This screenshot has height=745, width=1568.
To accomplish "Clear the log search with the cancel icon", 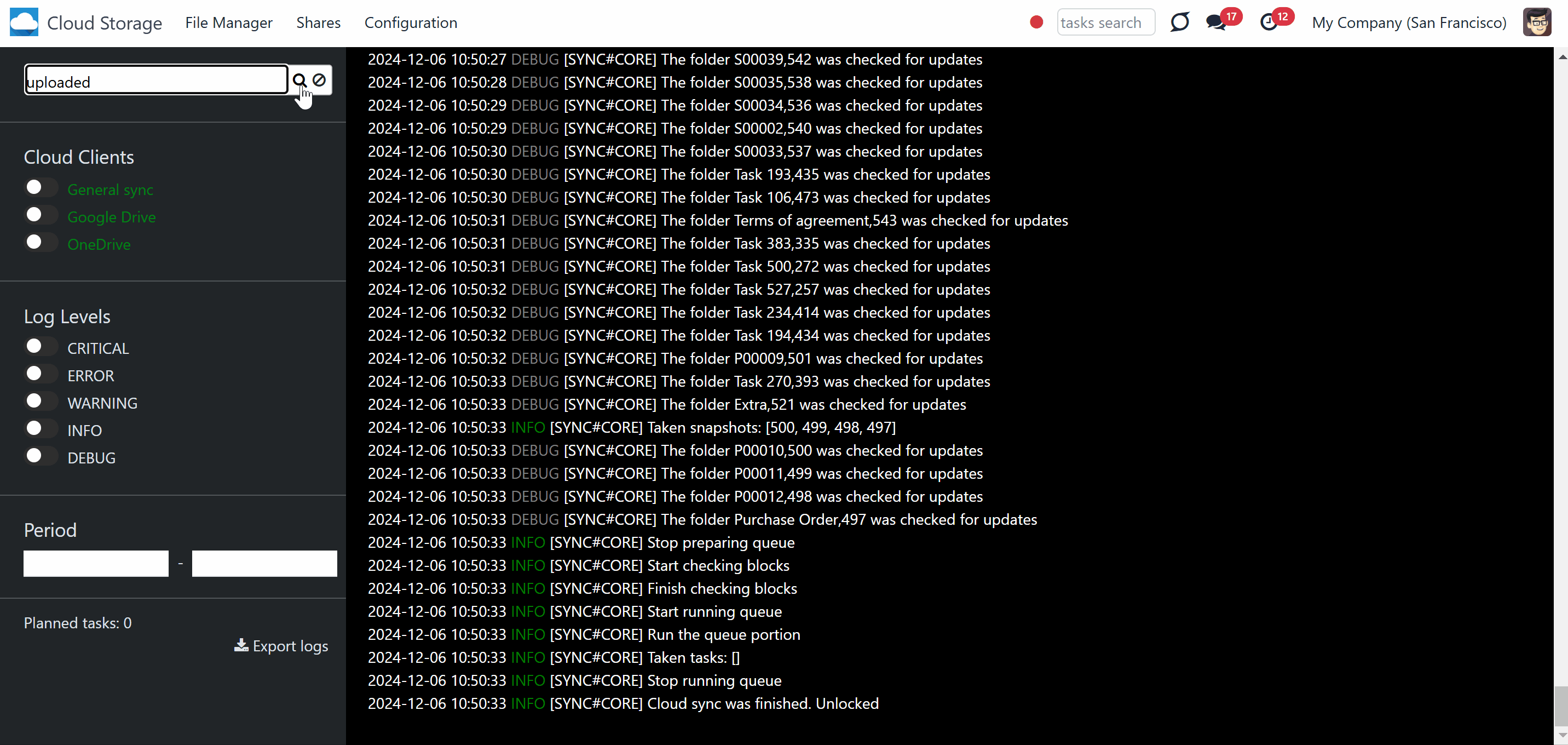I will coord(319,80).
